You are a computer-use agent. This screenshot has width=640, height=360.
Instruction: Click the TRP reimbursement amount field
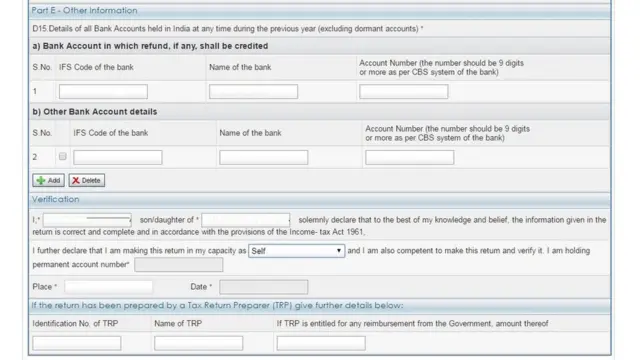click(x=321, y=343)
